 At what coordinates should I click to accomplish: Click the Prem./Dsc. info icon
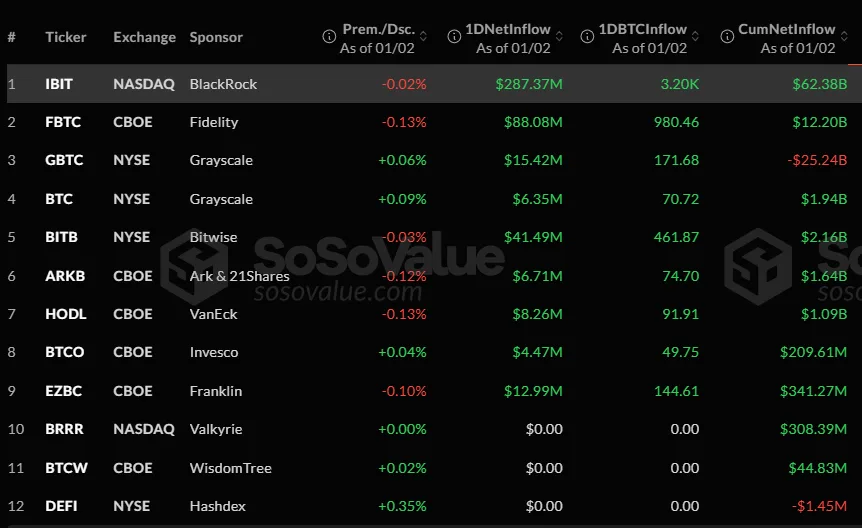point(329,36)
